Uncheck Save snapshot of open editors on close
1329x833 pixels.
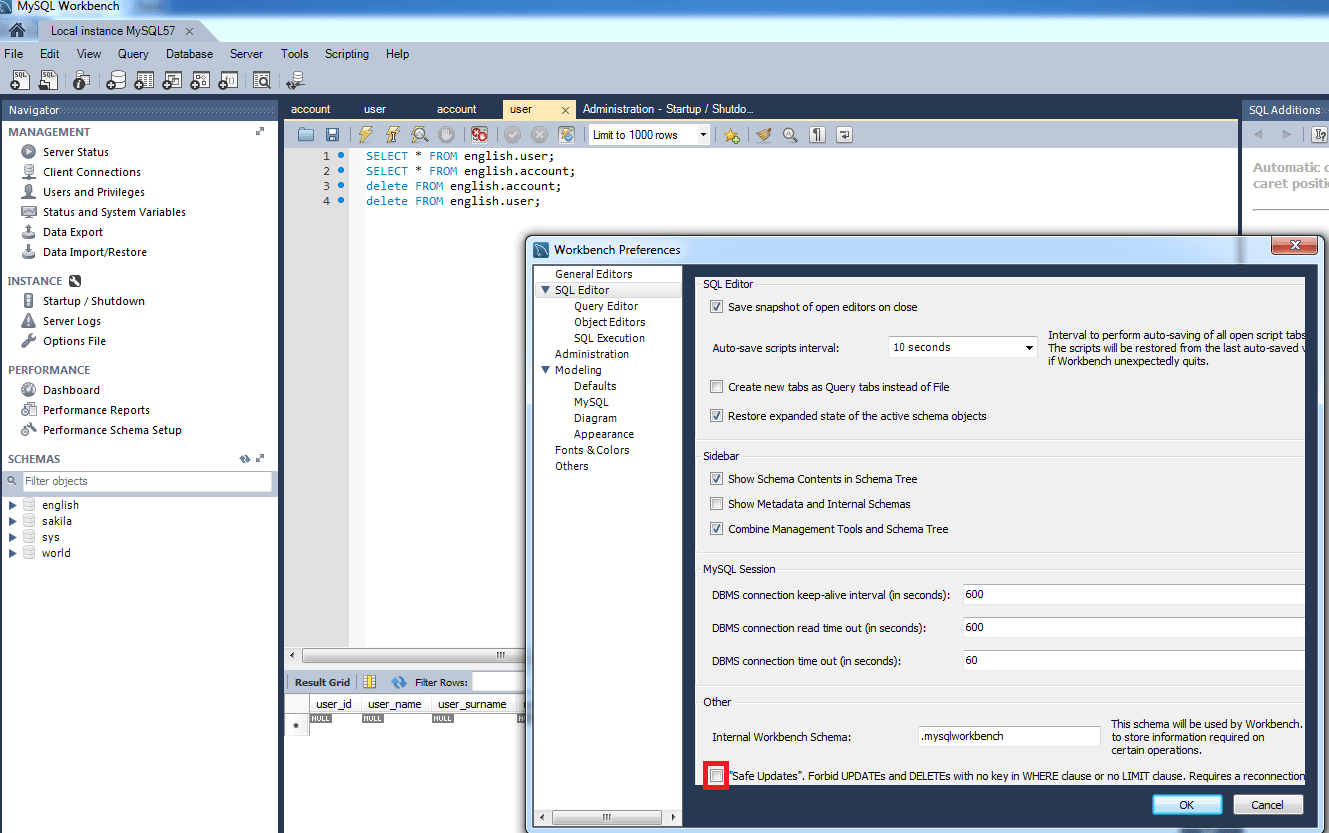[716, 307]
